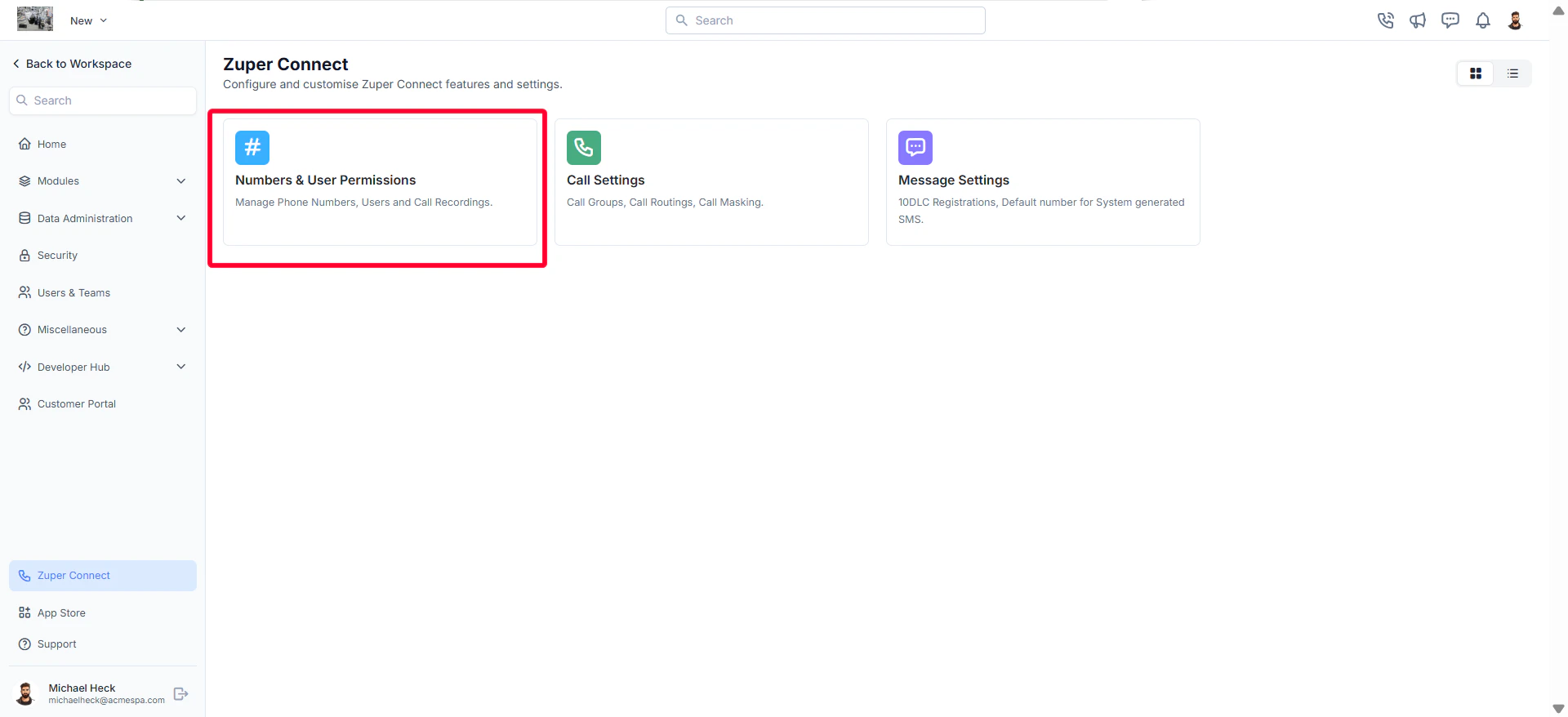This screenshot has width=1568, height=717.
Task: Click the magnifier icon in sidebar search
Action: [22, 100]
